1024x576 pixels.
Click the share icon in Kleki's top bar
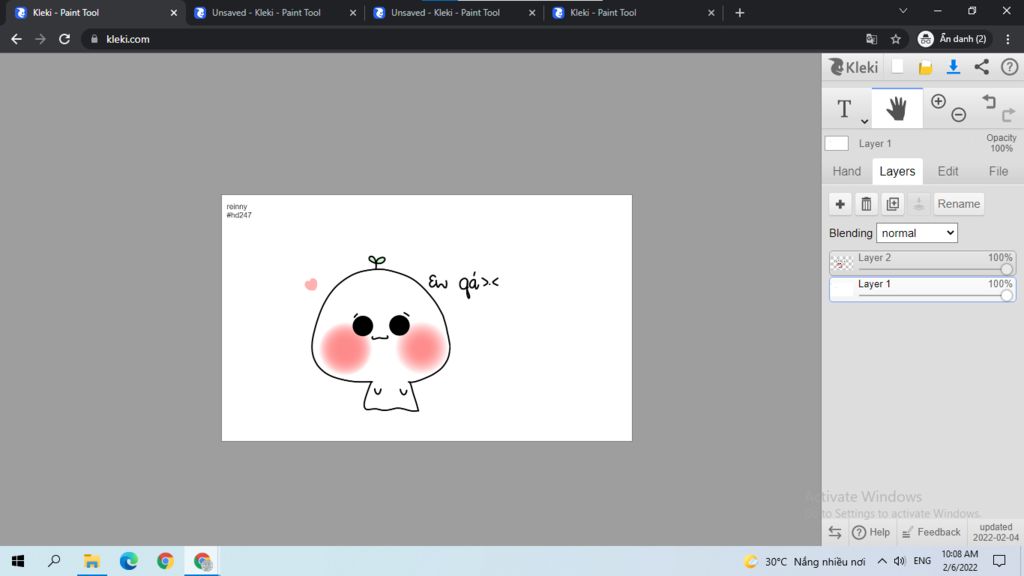[x=982, y=67]
